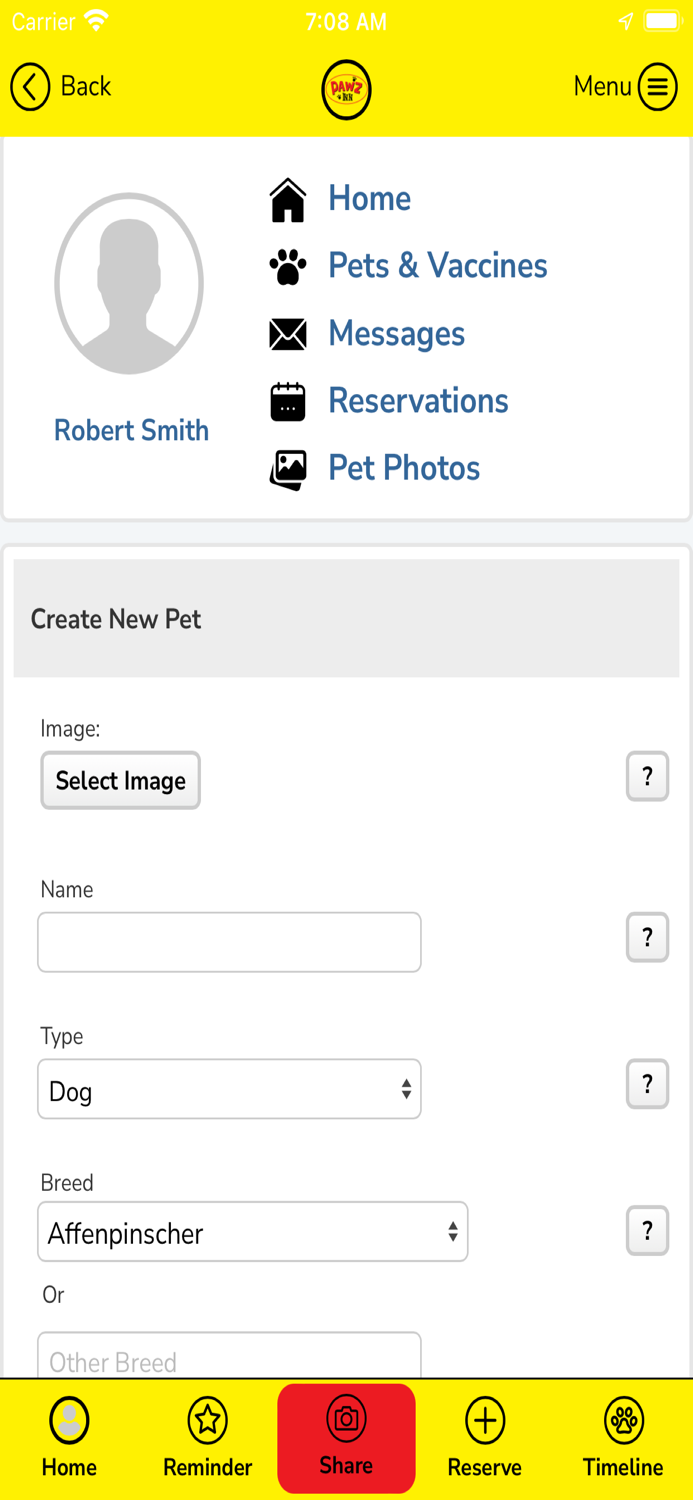
Task: Click the Messages envelope icon
Action: click(288, 334)
